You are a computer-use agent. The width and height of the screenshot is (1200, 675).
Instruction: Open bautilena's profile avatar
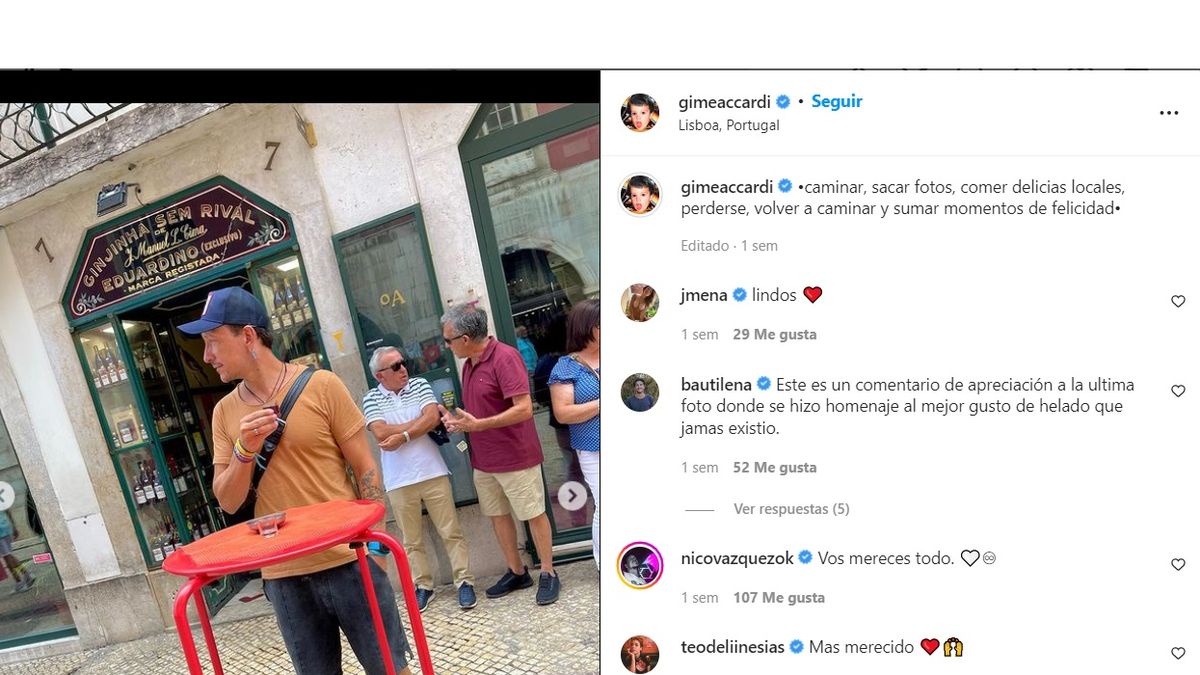tap(640, 393)
